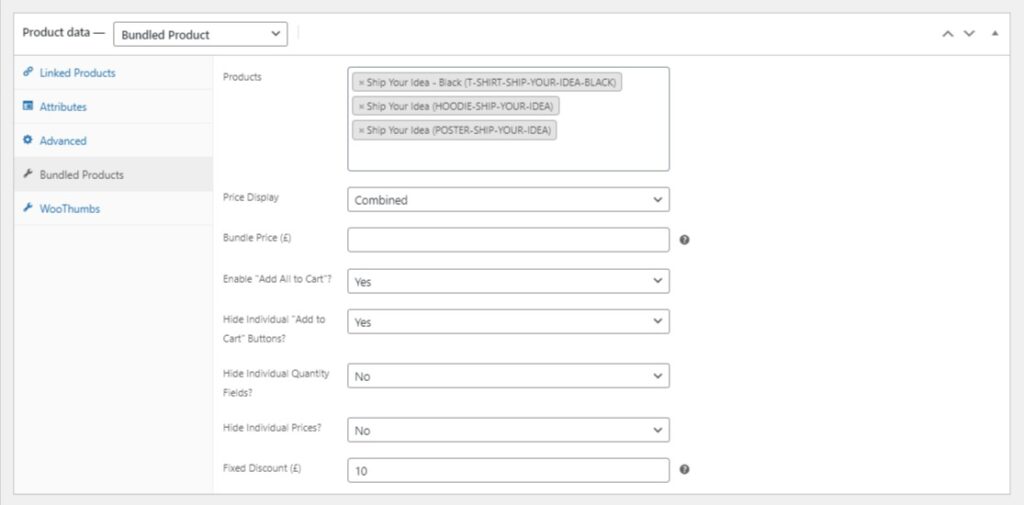Open Hide Individual Quantity Fields dropdown
Image resolution: width=1024 pixels, height=505 pixels.
pos(508,376)
